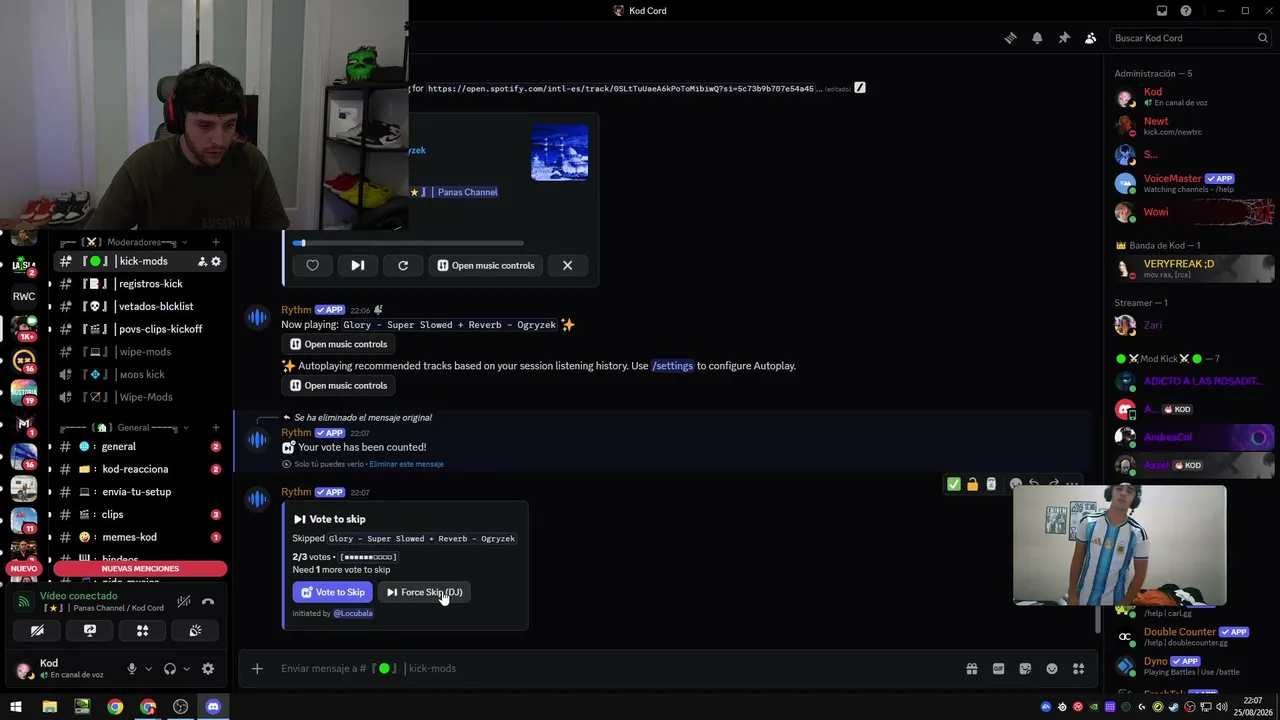1280x720 pixels.
Task: Click Eliminar este mensaje link
Action: tap(406, 464)
